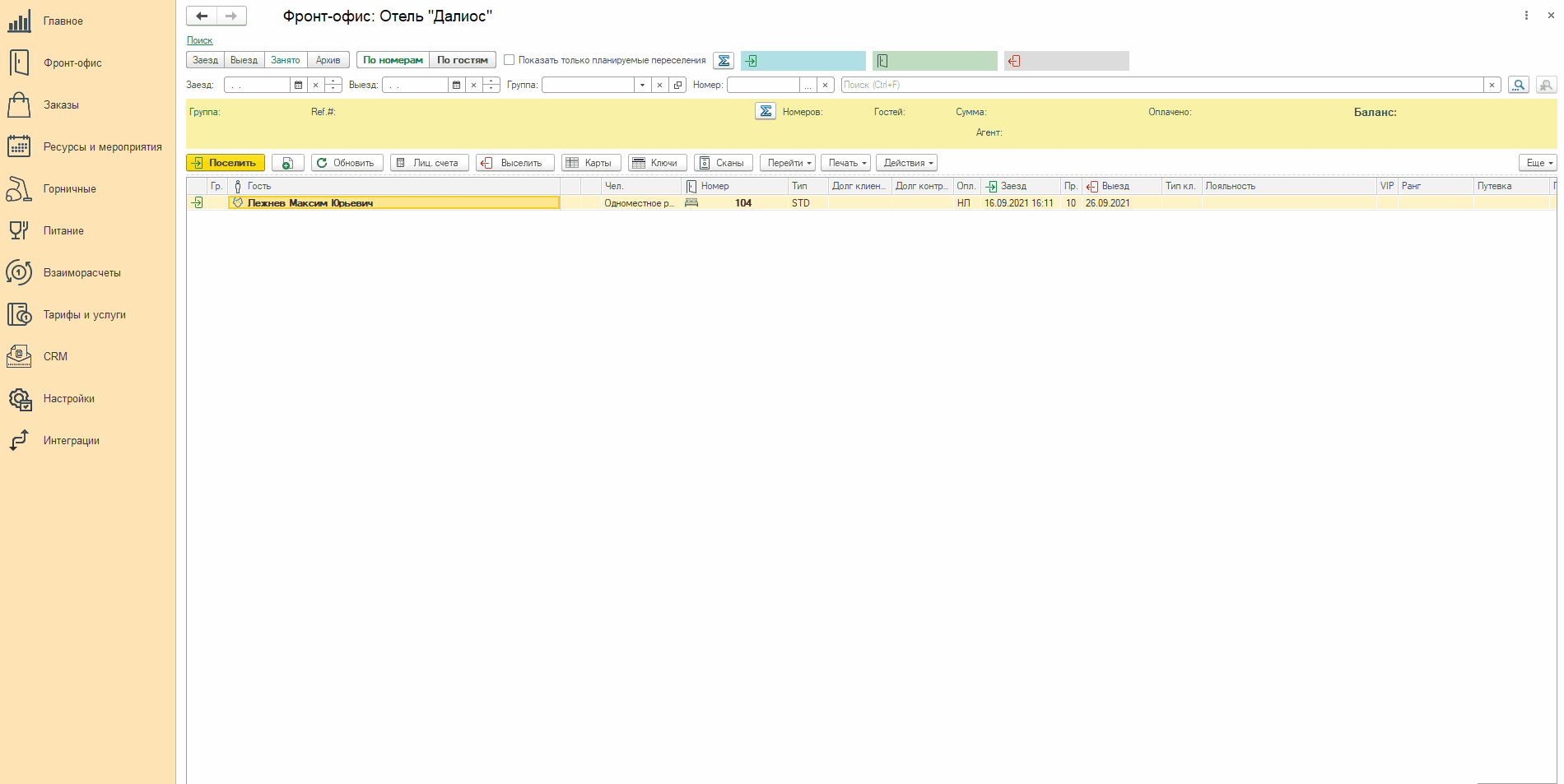Open the Взаиморасчеты section
The image size is (1564, 784).
[x=81, y=272]
